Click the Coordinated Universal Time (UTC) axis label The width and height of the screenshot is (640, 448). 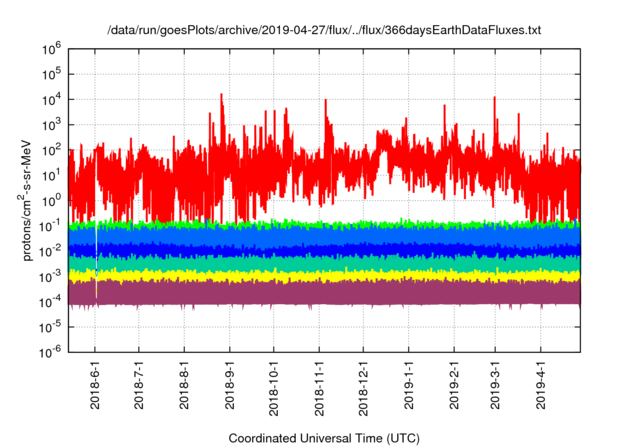322,438
